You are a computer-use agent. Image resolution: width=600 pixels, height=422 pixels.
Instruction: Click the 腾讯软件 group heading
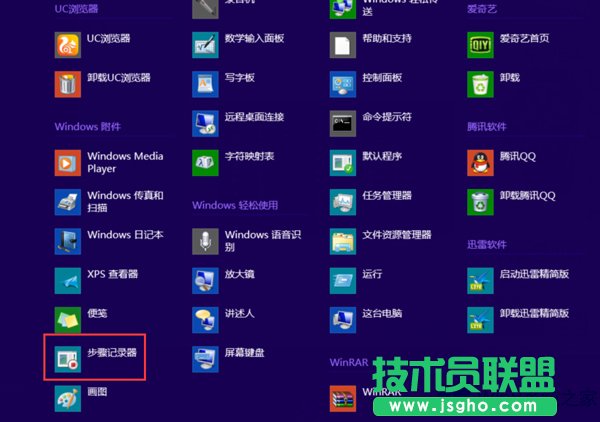[x=487, y=127]
